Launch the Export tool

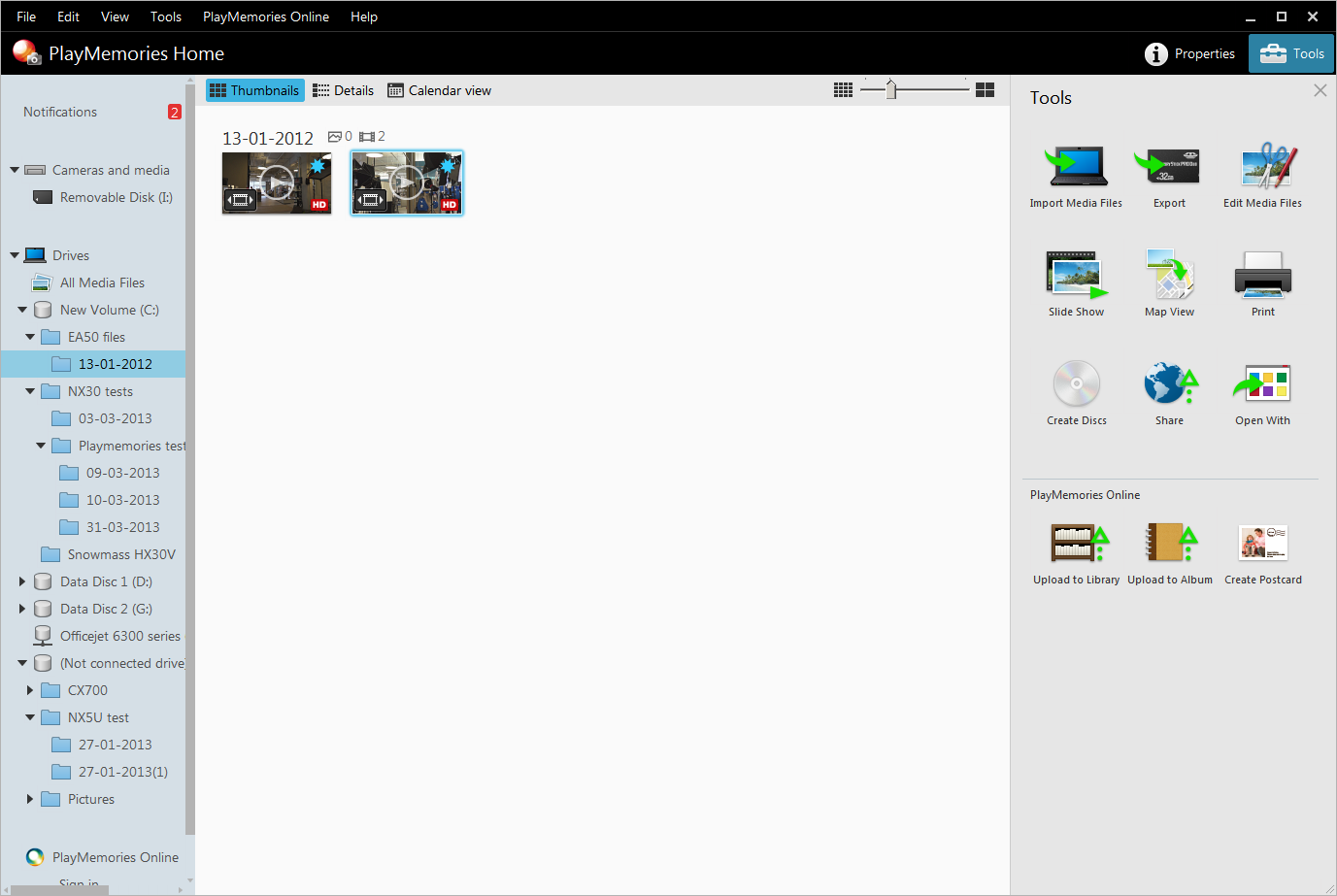[x=1169, y=177]
